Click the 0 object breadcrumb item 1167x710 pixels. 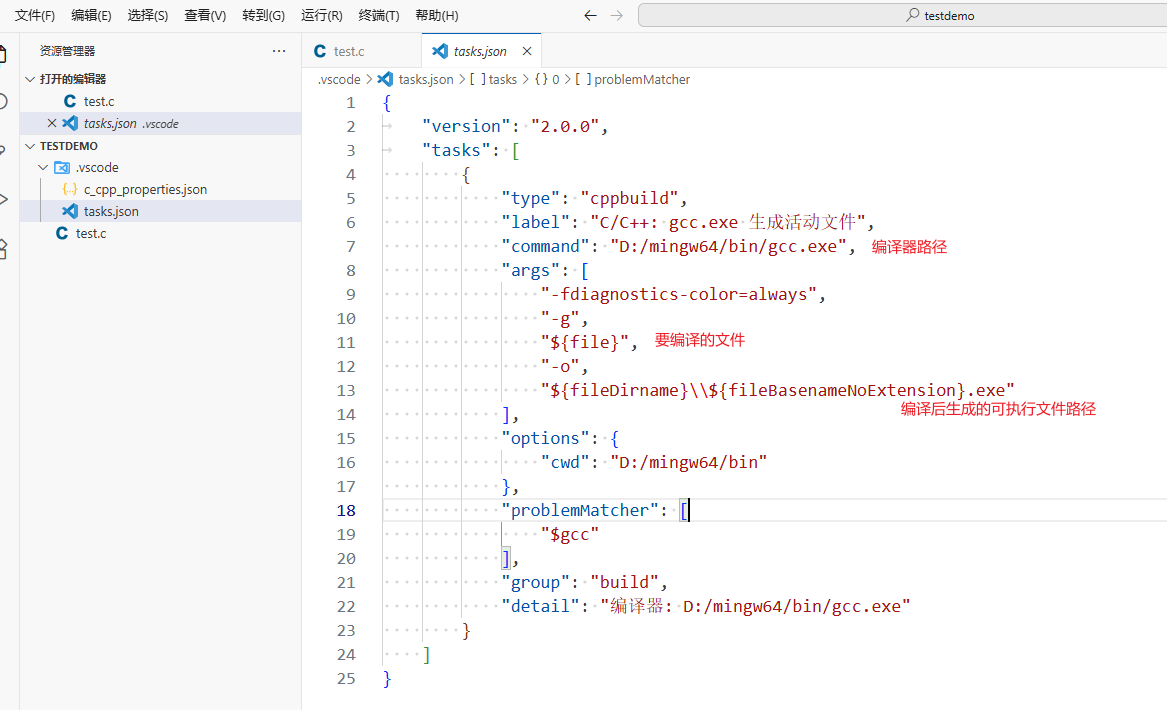tap(546, 80)
